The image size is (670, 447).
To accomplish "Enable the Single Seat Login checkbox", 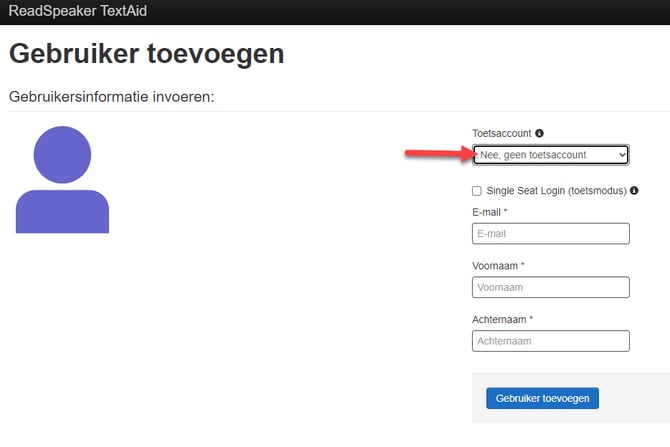I will [477, 190].
